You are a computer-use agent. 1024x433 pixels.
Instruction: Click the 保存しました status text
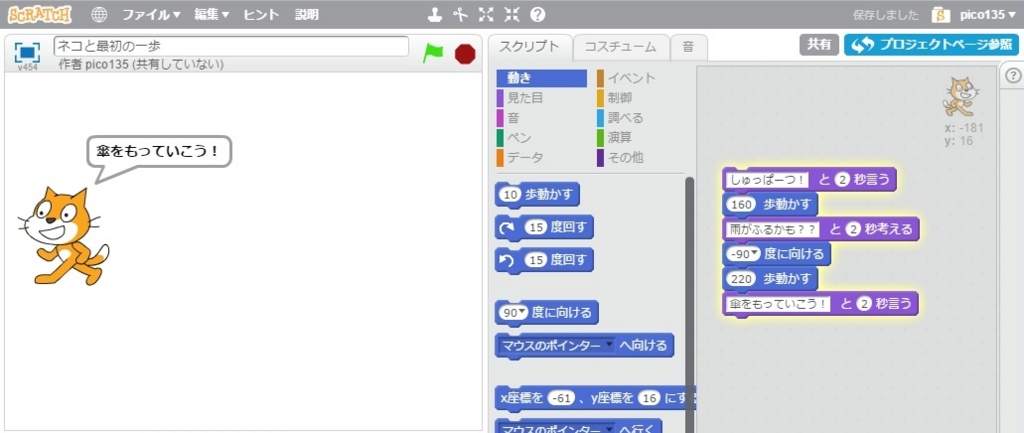pyautogui.click(x=886, y=14)
